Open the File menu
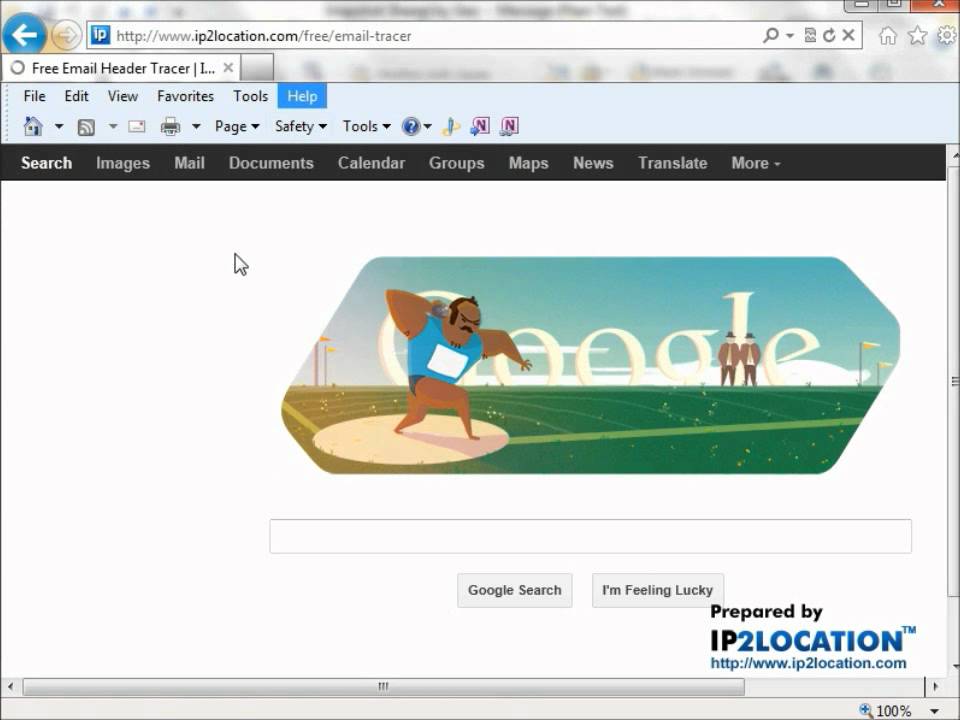 [x=34, y=96]
